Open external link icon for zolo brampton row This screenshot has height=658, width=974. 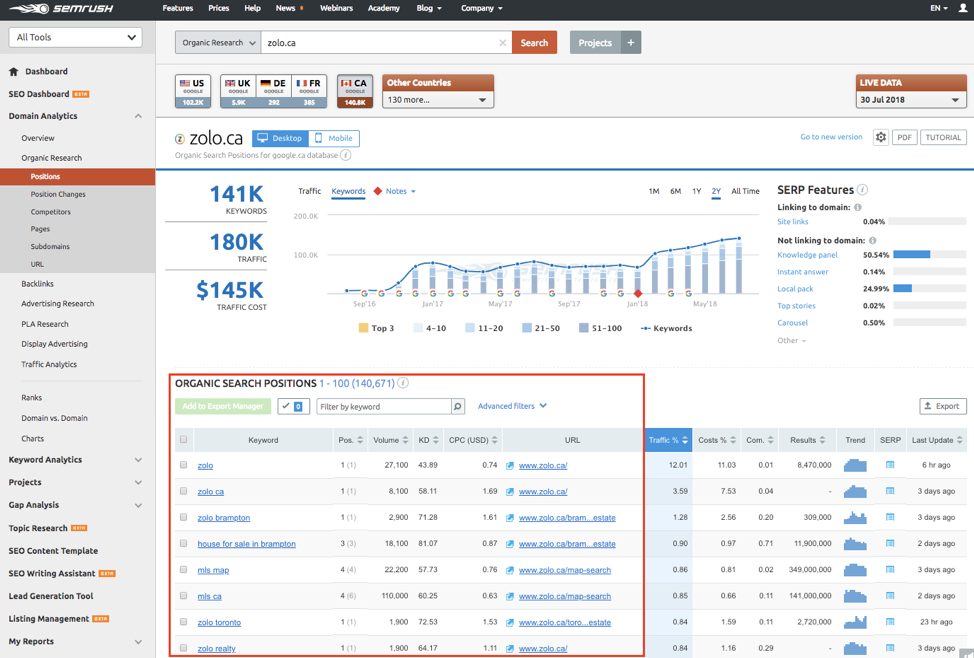pos(510,518)
